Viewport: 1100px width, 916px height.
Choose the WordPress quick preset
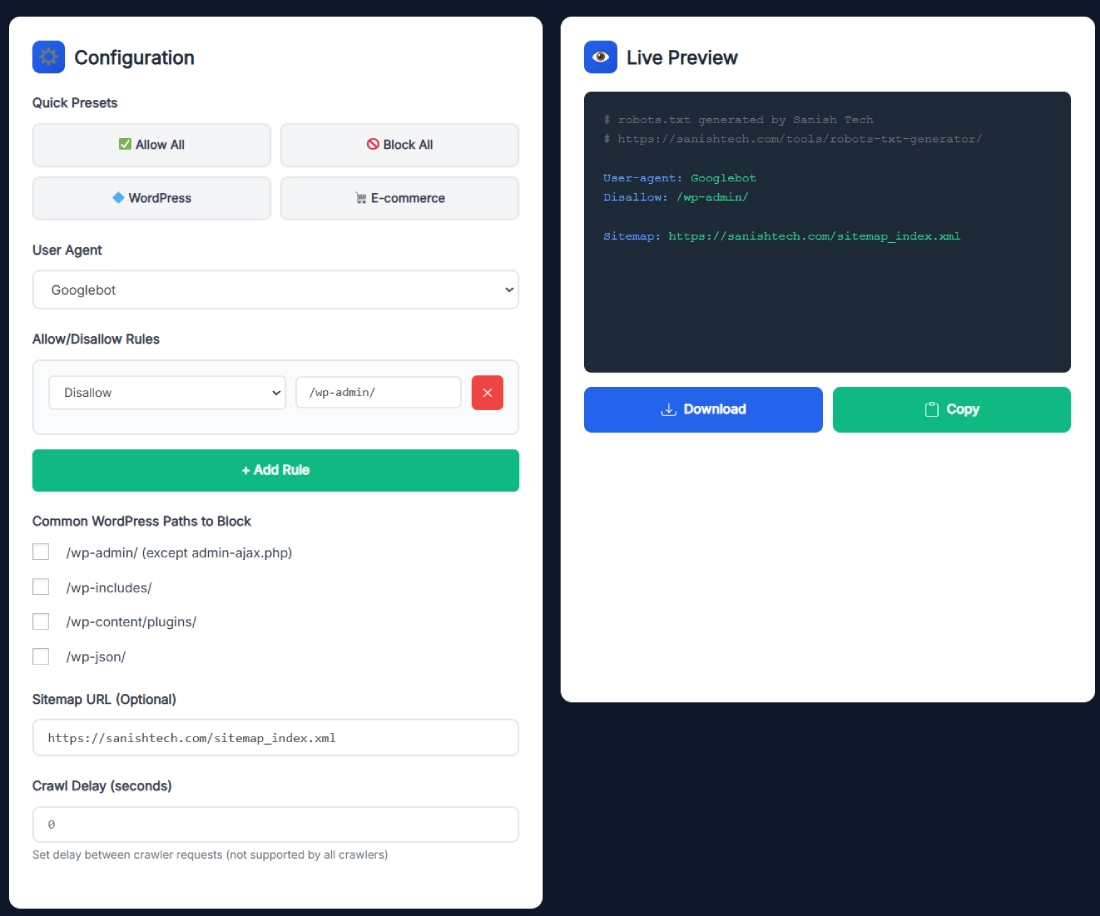point(152,198)
